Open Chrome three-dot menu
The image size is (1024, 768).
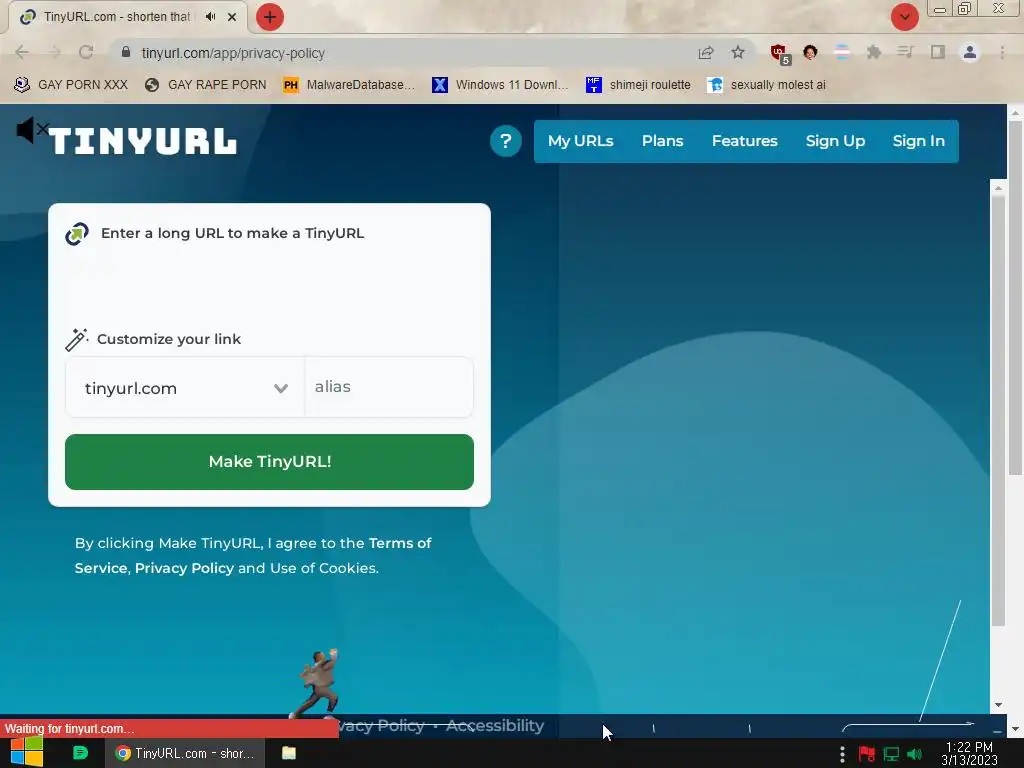pos(1002,52)
